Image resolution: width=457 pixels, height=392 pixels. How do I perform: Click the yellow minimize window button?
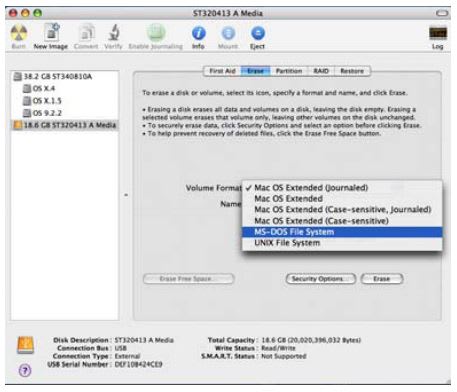pos(25,13)
